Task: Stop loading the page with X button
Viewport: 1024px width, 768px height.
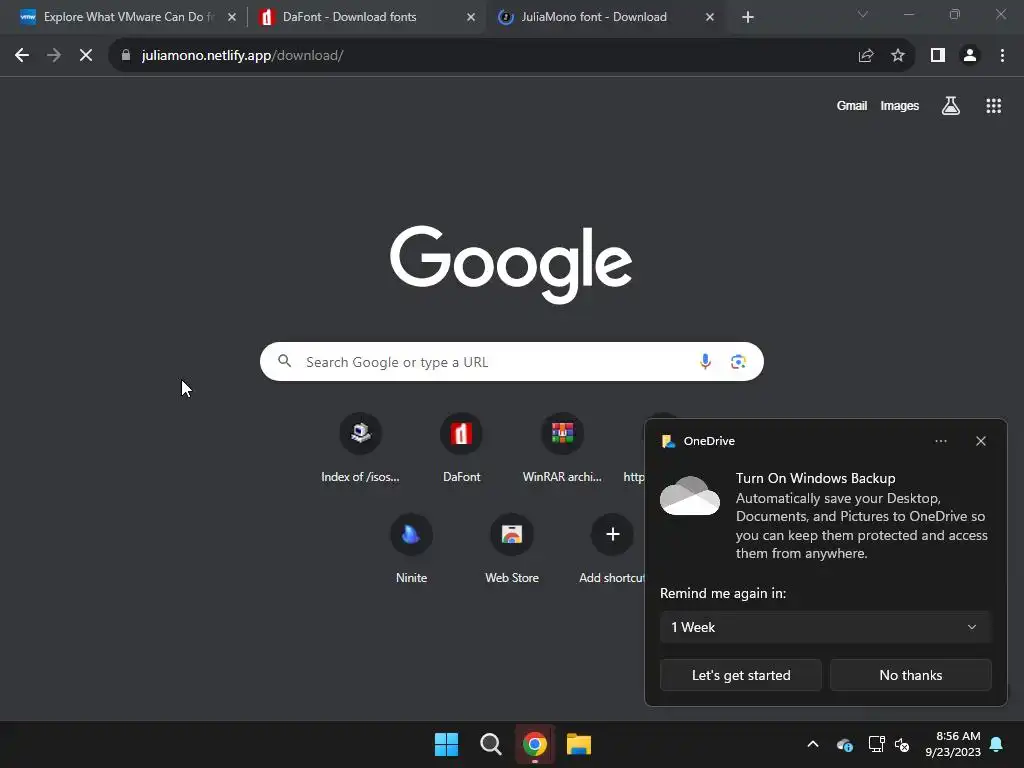Action: pyautogui.click(x=86, y=56)
